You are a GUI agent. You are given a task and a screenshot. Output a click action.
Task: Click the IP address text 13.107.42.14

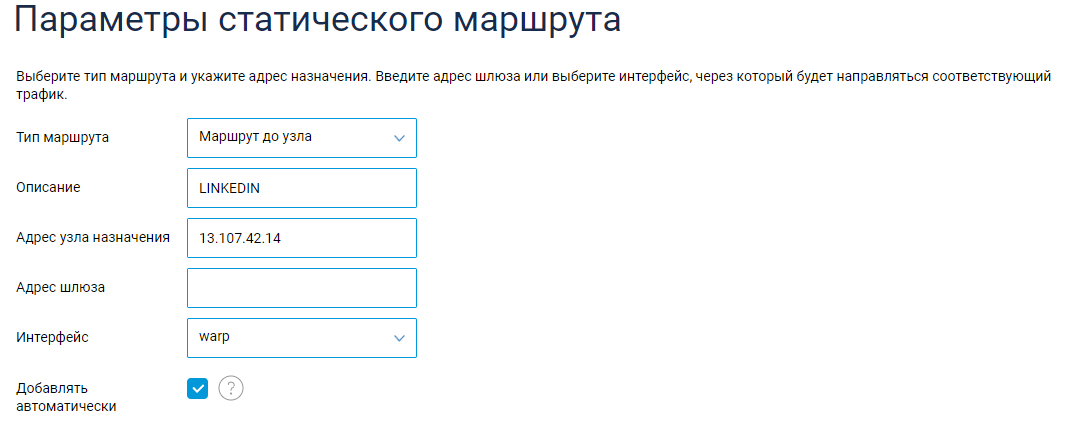click(x=241, y=238)
